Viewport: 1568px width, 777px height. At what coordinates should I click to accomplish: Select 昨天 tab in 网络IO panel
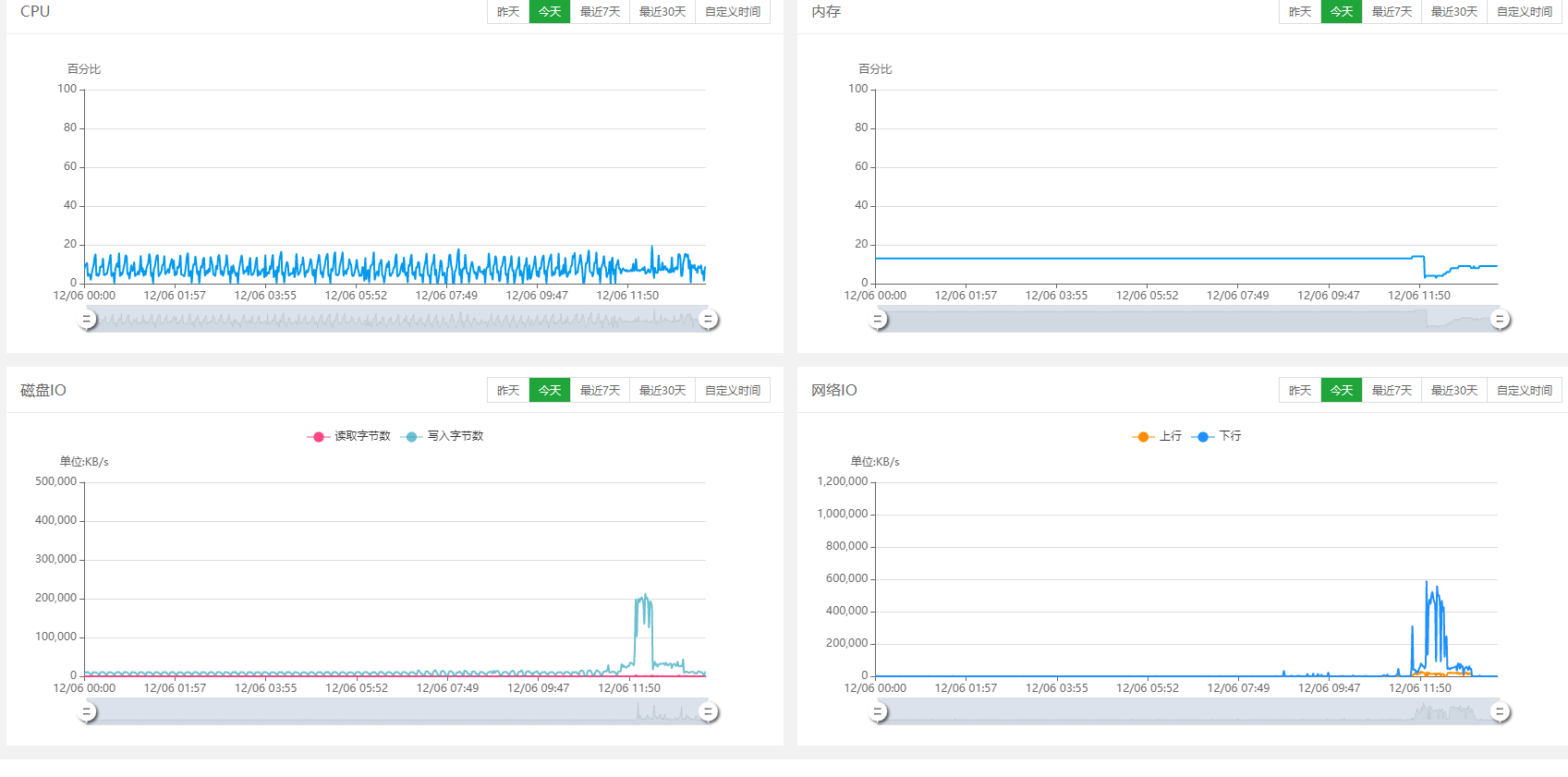(x=1300, y=390)
